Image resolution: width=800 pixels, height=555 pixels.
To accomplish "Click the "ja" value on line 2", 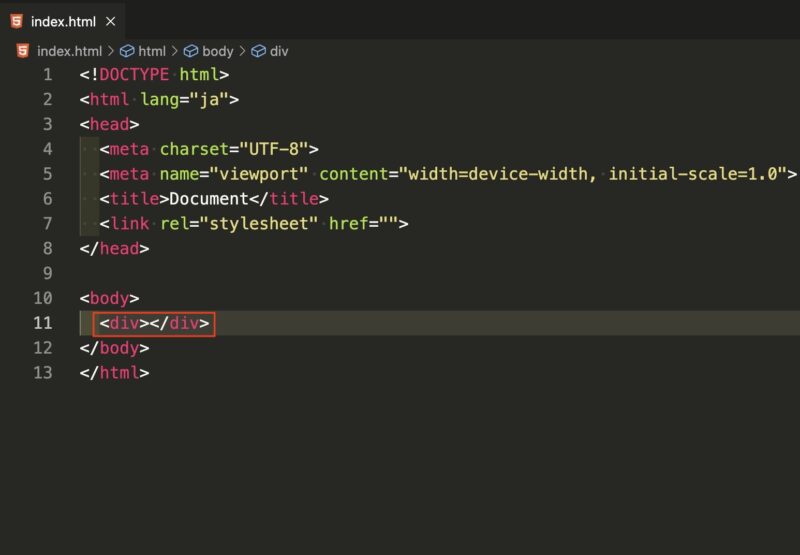I will (x=209, y=99).
